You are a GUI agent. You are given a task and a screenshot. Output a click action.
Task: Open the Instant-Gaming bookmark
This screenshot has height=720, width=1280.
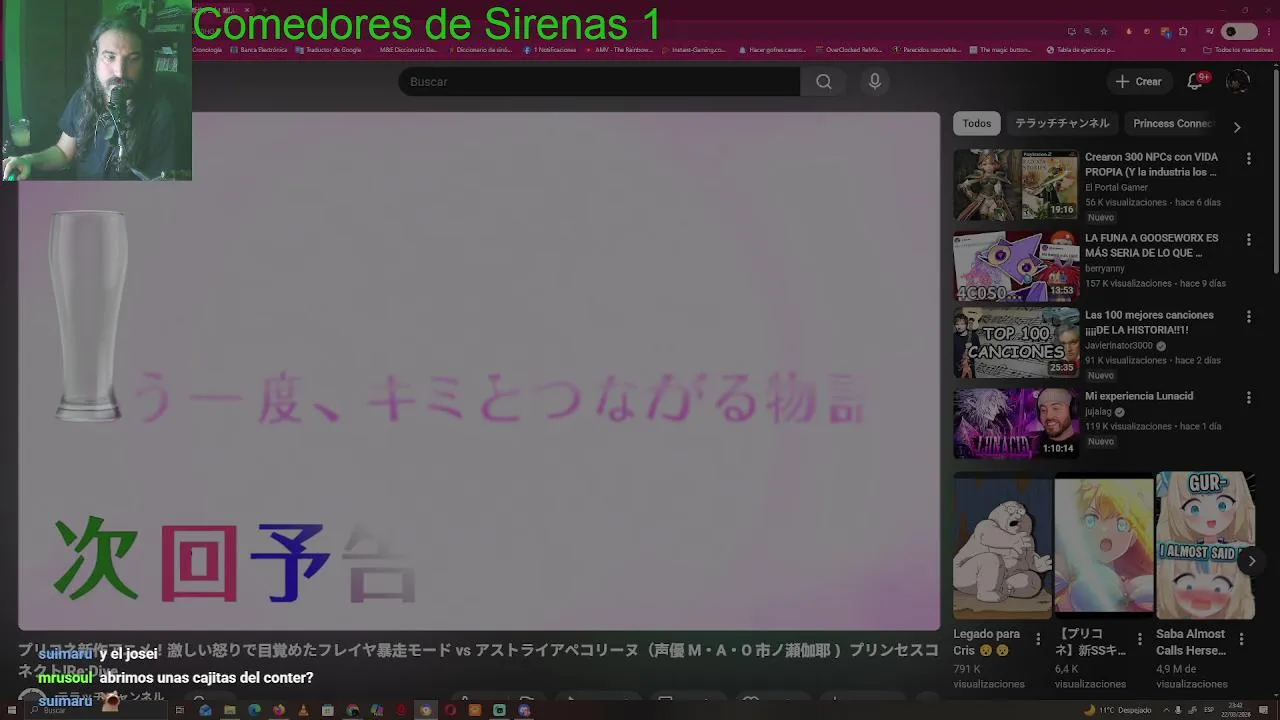[694, 49]
